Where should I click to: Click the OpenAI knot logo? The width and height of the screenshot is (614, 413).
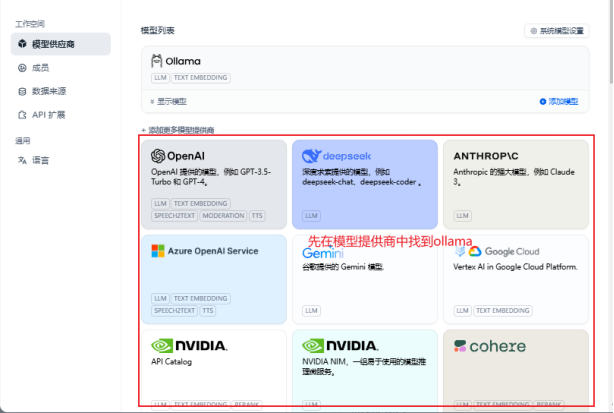(x=158, y=156)
